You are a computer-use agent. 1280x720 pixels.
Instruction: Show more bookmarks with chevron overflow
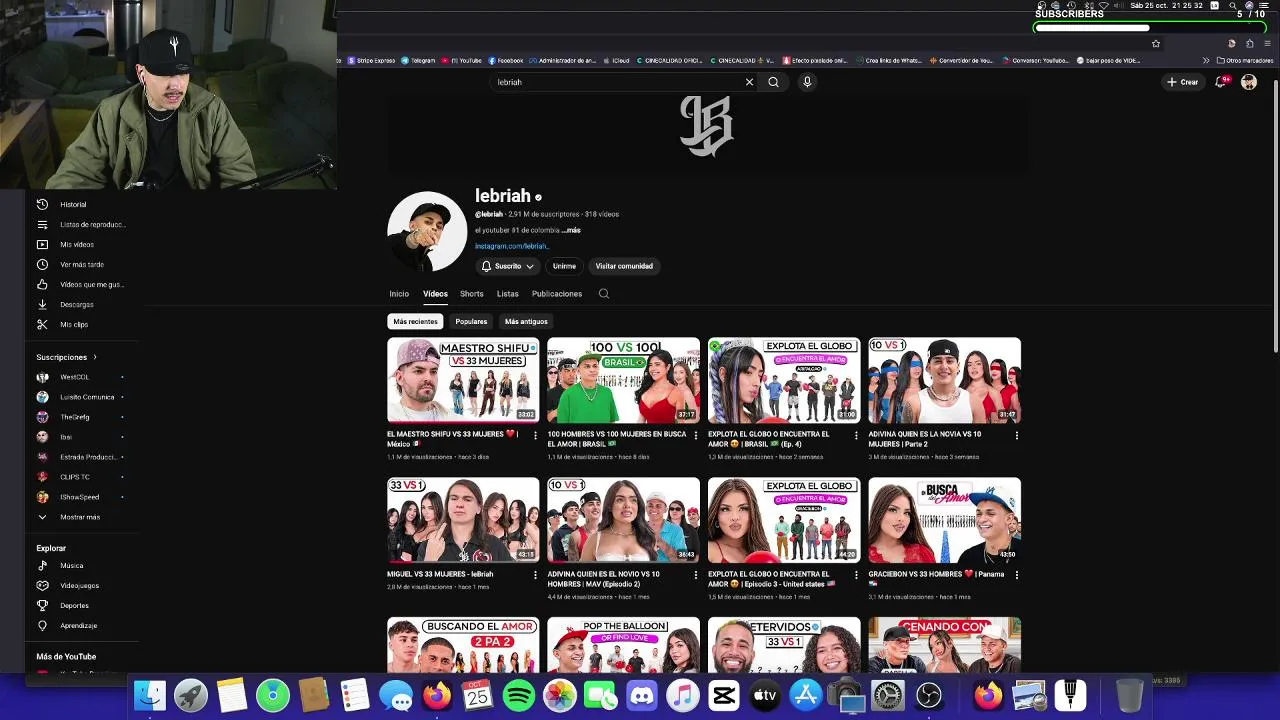coord(1206,60)
